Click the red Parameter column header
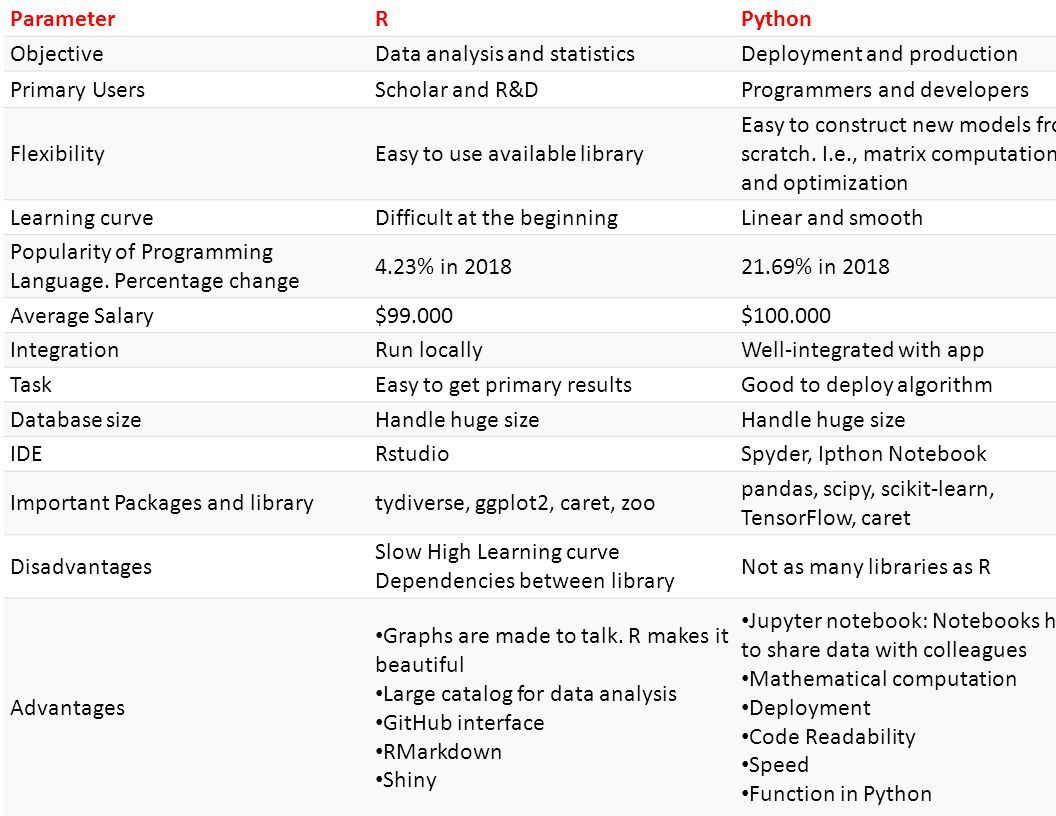 click(x=63, y=19)
